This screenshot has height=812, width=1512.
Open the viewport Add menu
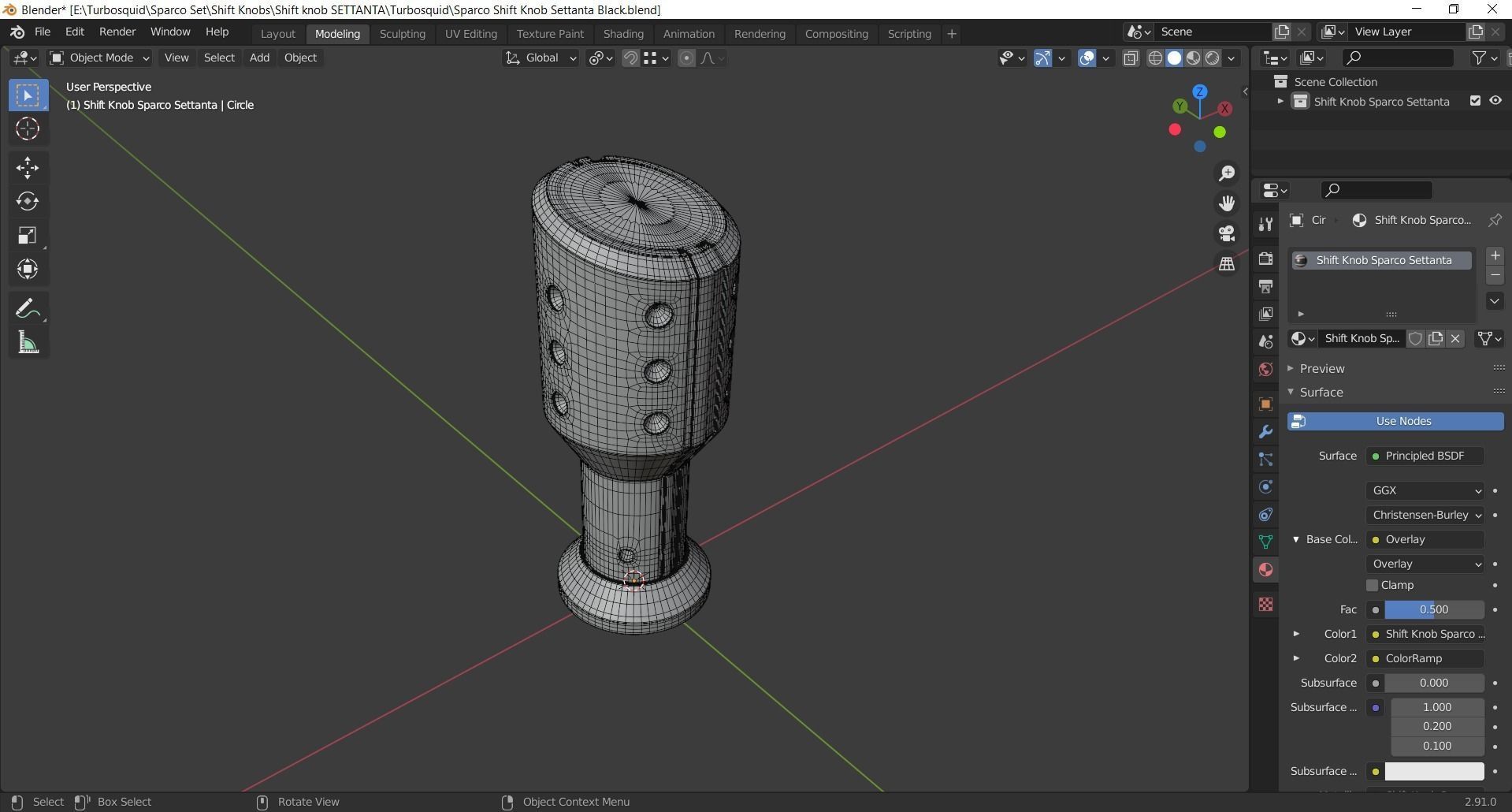[x=259, y=58]
